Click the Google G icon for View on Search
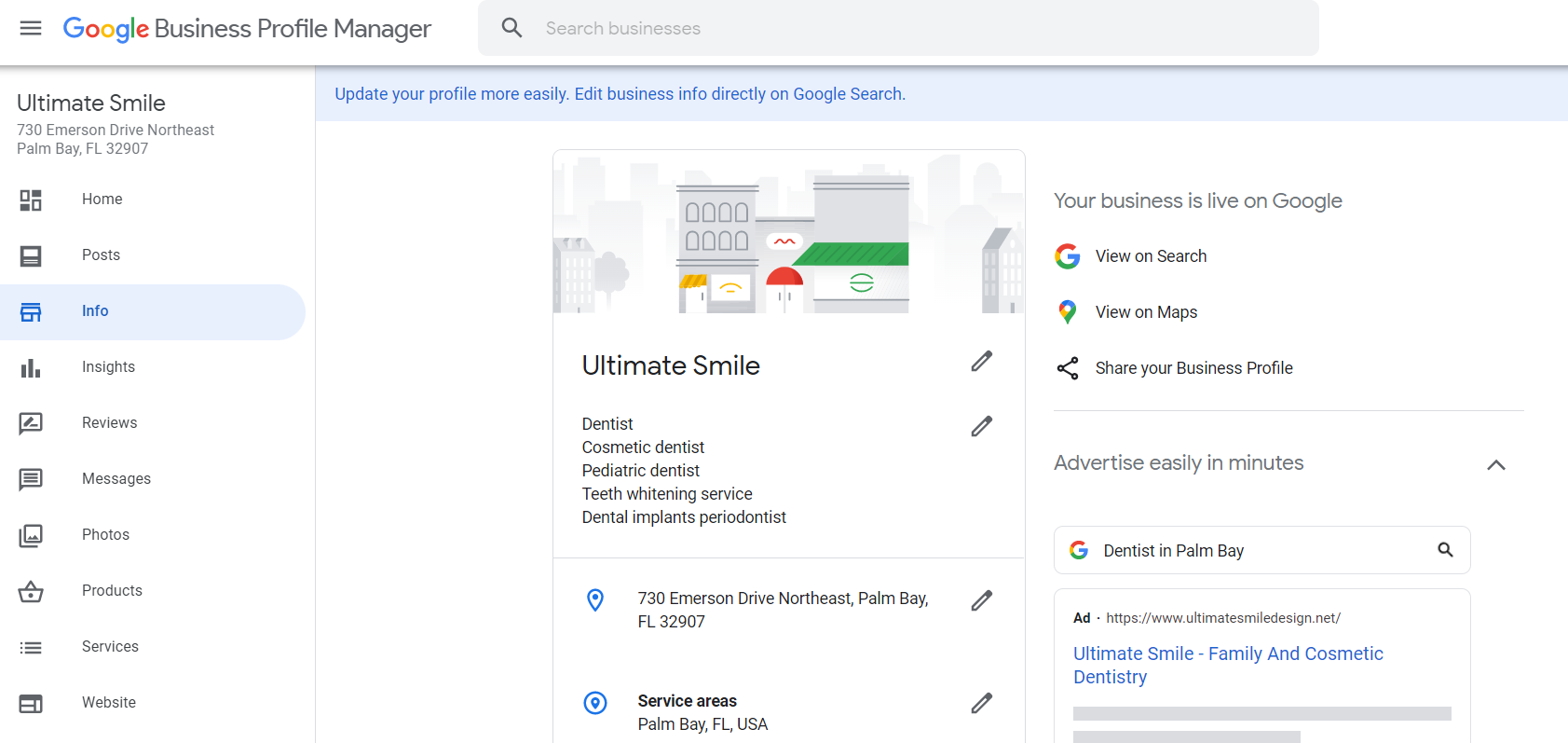The image size is (1568, 743). (x=1068, y=256)
